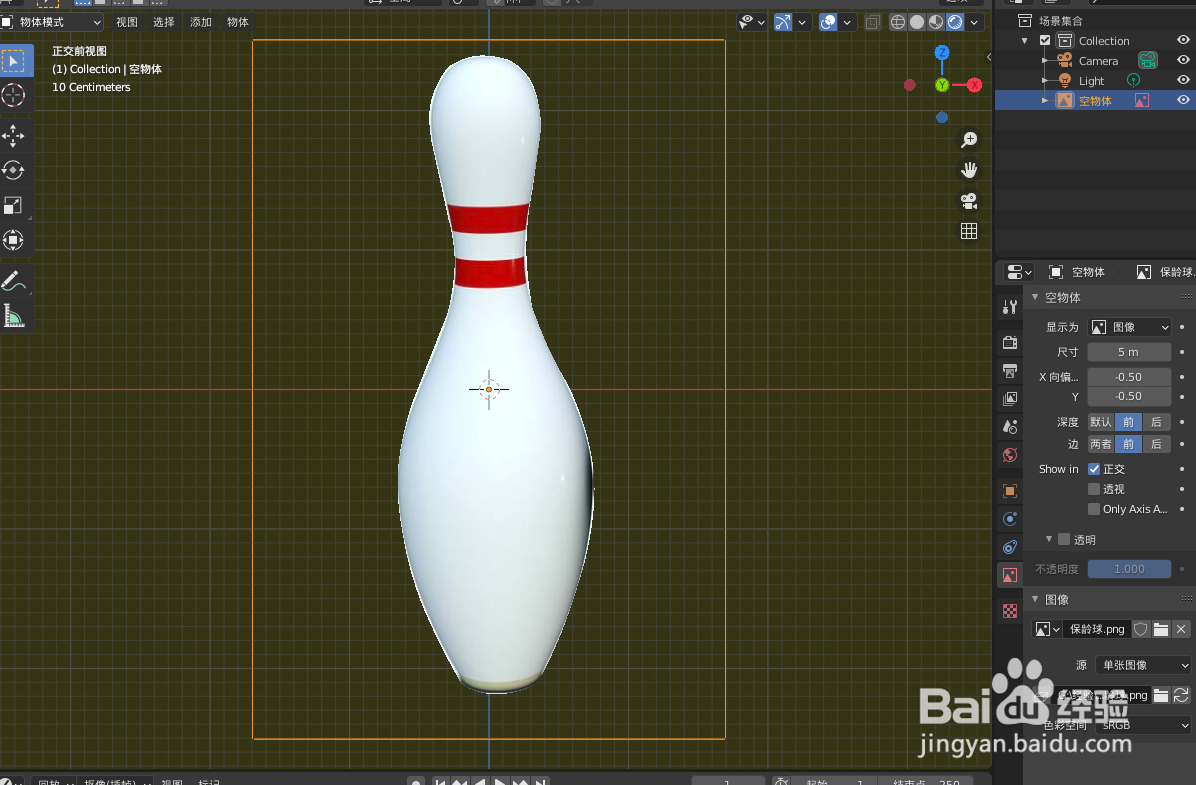1196x785 pixels.
Task: Switch viewport to Wireframe shading
Action: click(x=897, y=21)
